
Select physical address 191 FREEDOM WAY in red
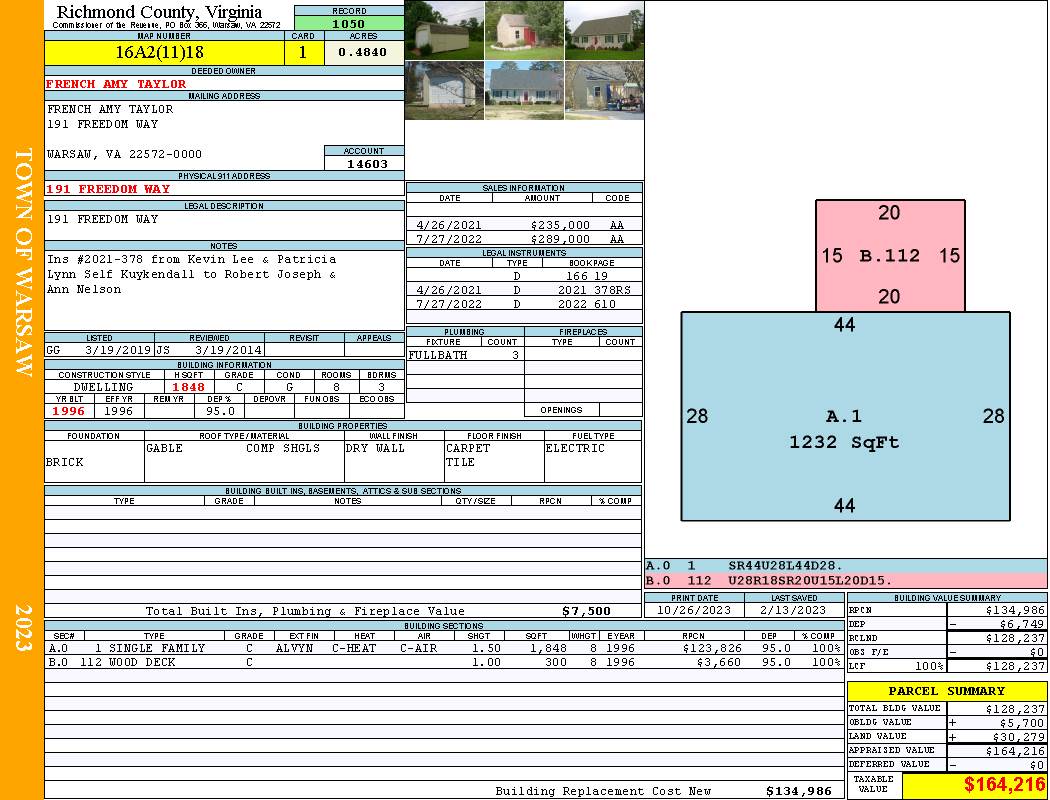[108, 189]
